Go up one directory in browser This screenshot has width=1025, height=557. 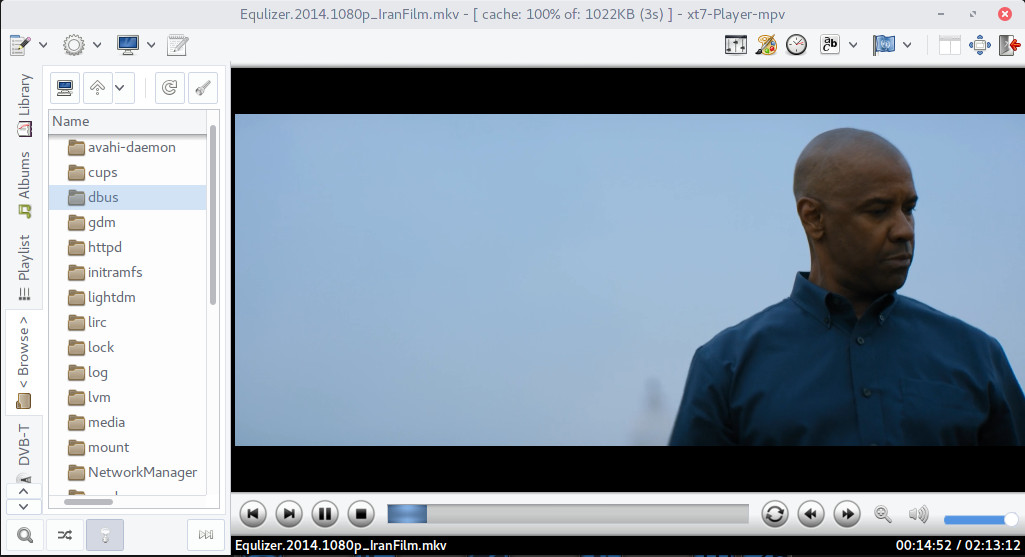click(97, 88)
